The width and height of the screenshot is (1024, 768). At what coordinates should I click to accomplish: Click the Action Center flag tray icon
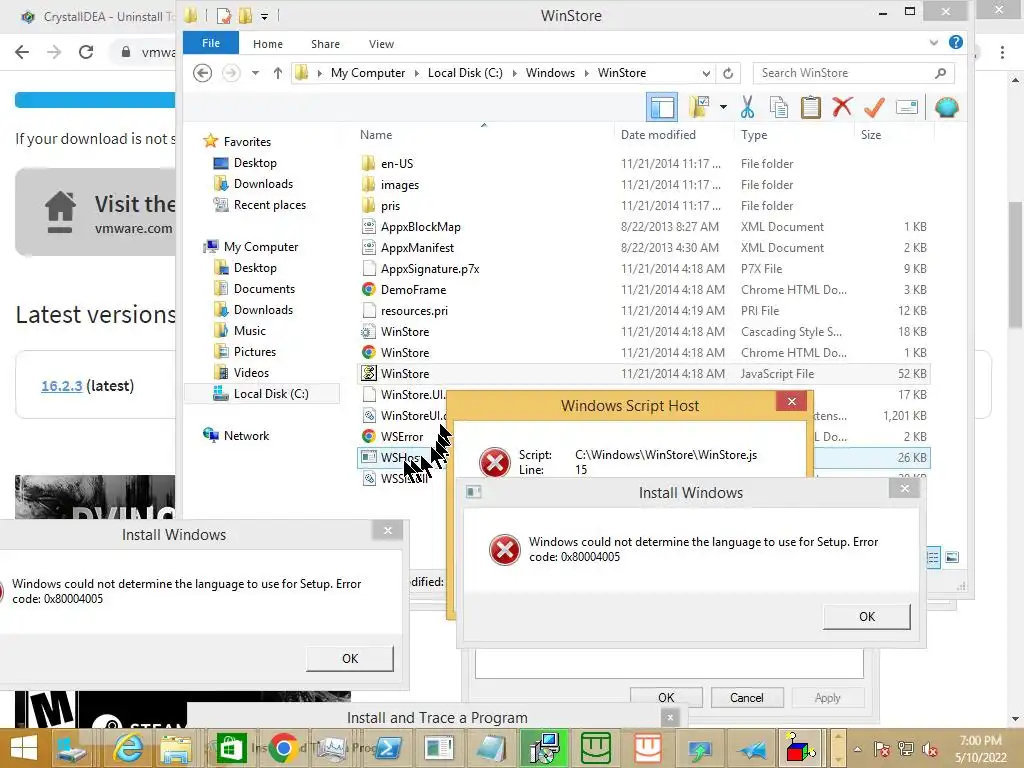881,749
